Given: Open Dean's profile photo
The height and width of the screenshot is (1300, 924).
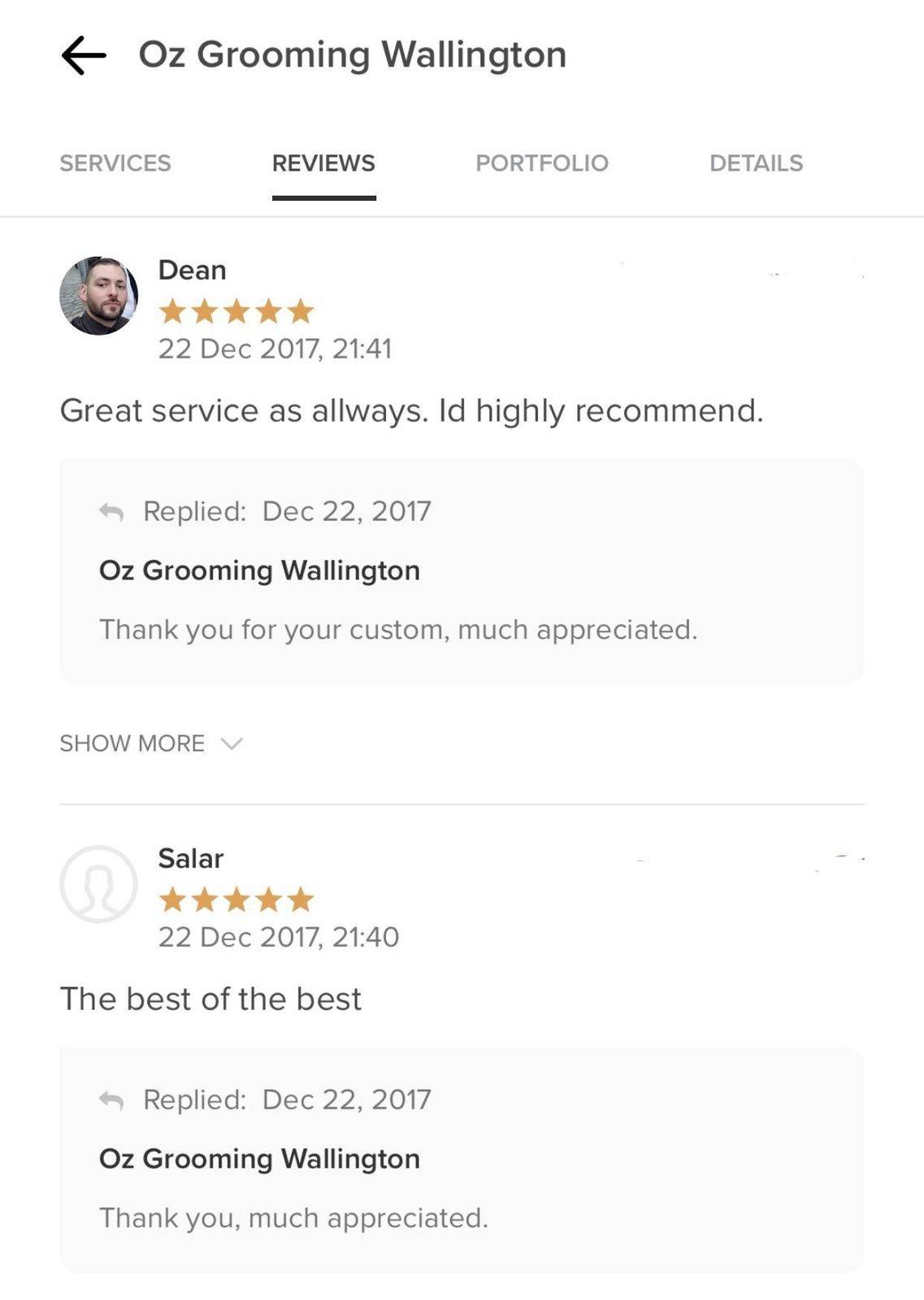Looking at the screenshot, I should pos(98,296).
